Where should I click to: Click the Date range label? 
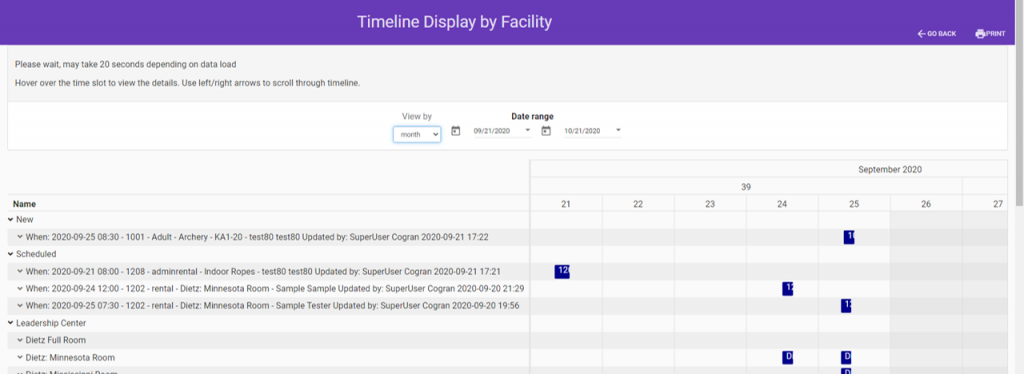pyautogui.click(x=532, y=116)
